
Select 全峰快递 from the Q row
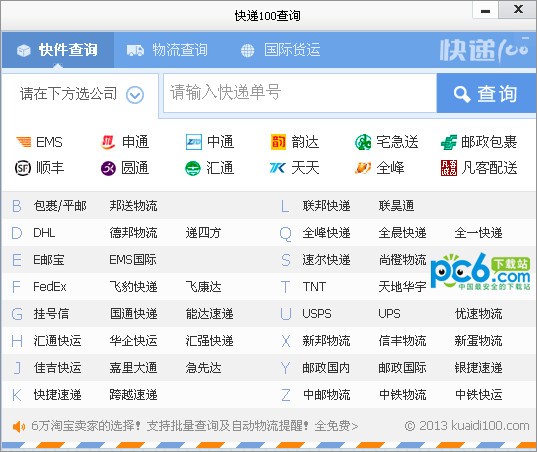[x=326, y=233]
